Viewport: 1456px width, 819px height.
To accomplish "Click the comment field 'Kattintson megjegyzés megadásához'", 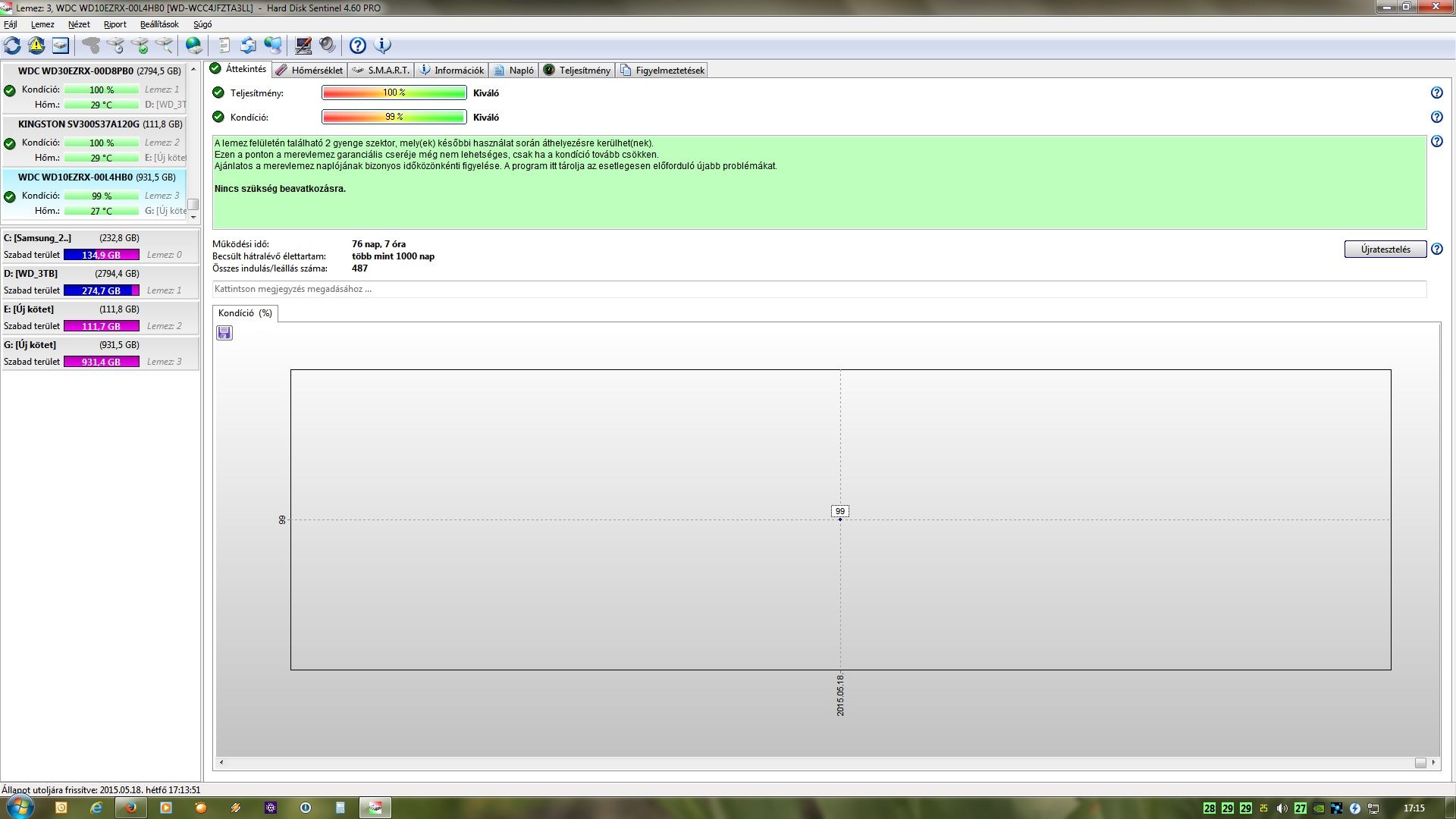I will click(x=819, y=289).
